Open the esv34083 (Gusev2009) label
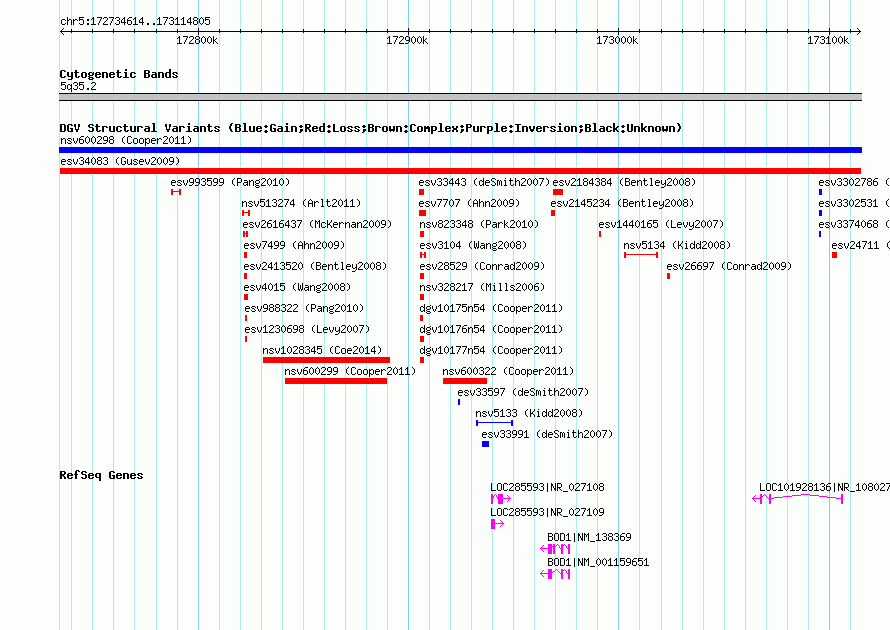Image resolution: width=890 pixels, height=630 pixels. (120, 161)
